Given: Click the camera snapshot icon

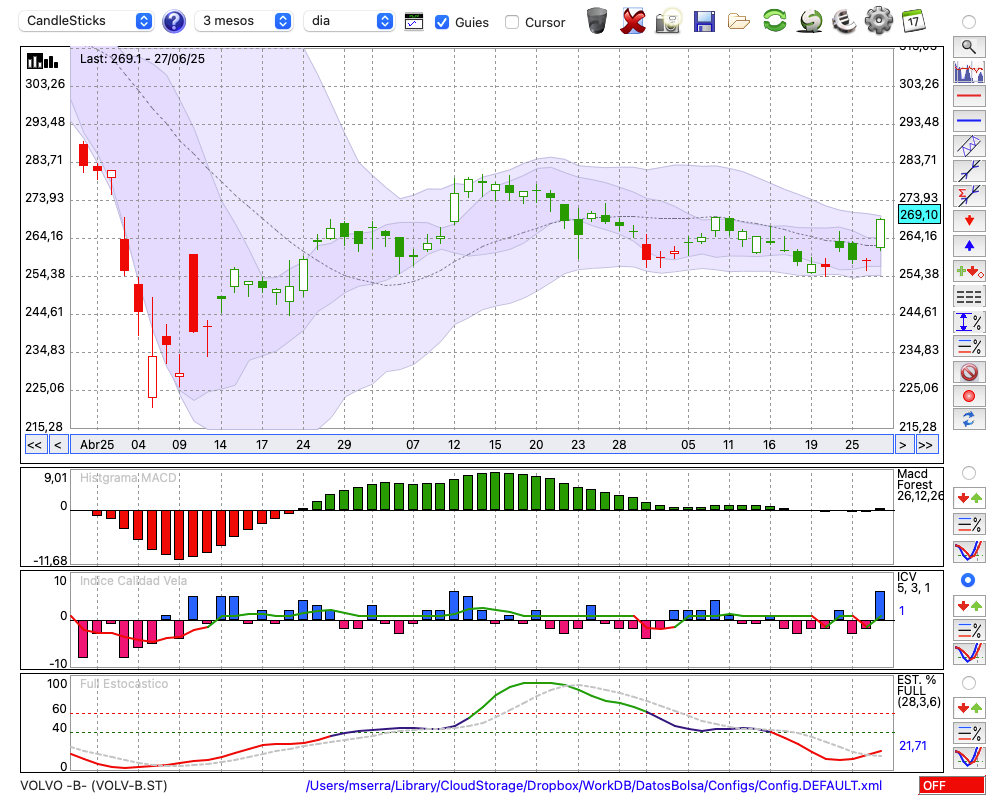Looking at the screenshot, I should (x=668, y=21).
